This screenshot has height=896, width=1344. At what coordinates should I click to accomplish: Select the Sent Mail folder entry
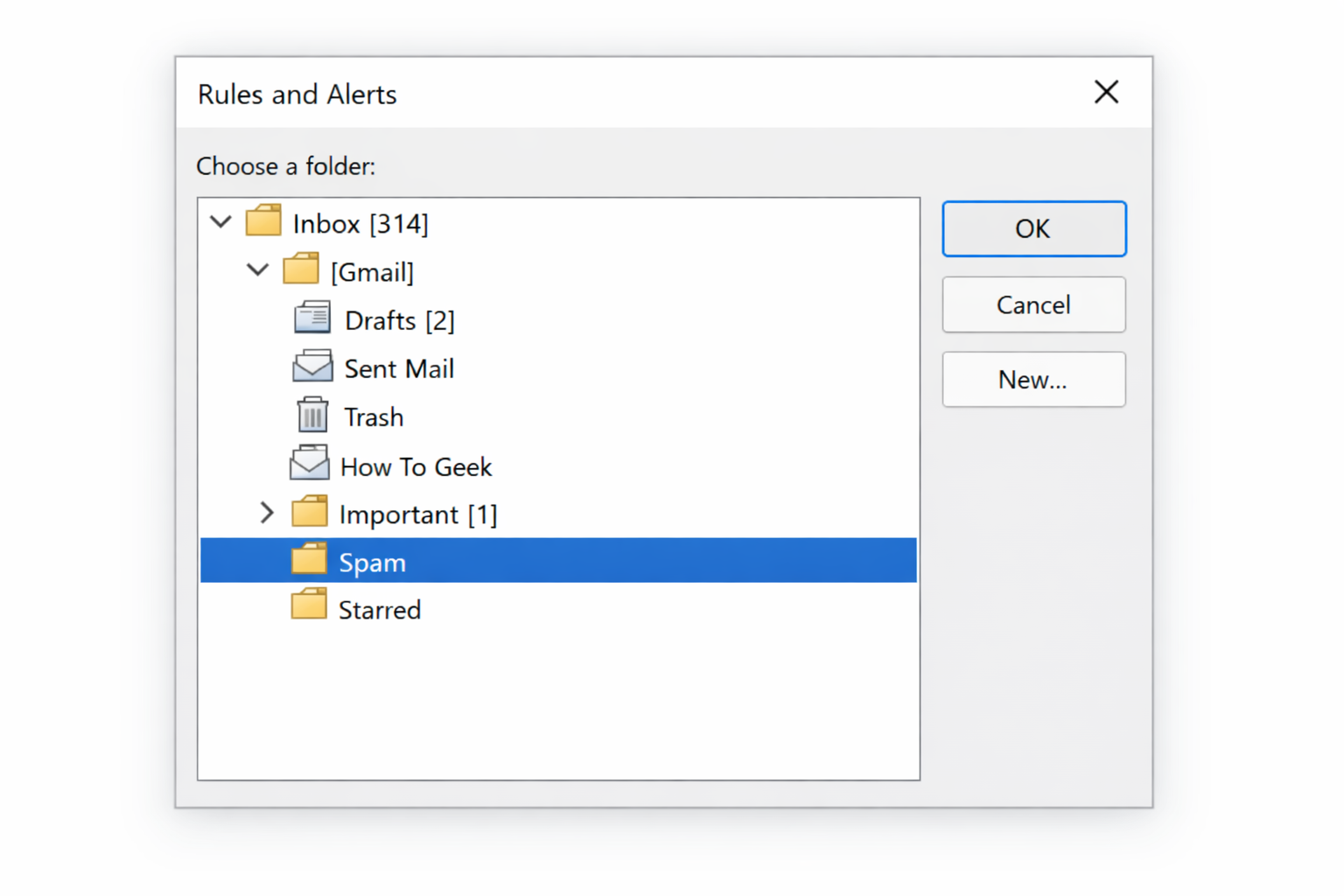pyautogui.click(x=399, y=368)
